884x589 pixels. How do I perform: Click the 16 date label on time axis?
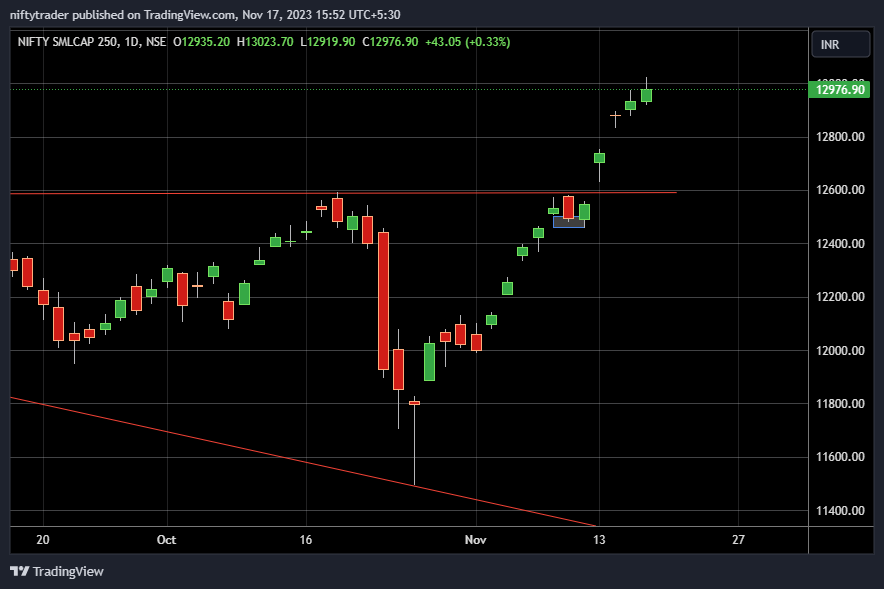tap(306, 540)
